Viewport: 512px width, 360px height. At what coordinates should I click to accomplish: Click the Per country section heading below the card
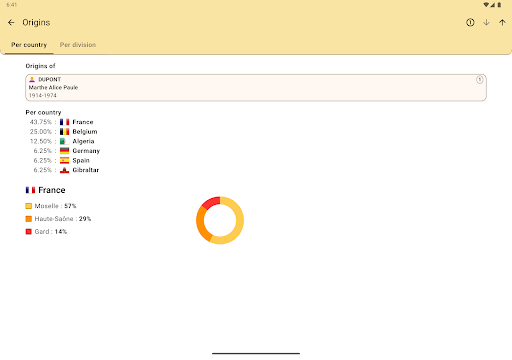[x=43, y=112]
